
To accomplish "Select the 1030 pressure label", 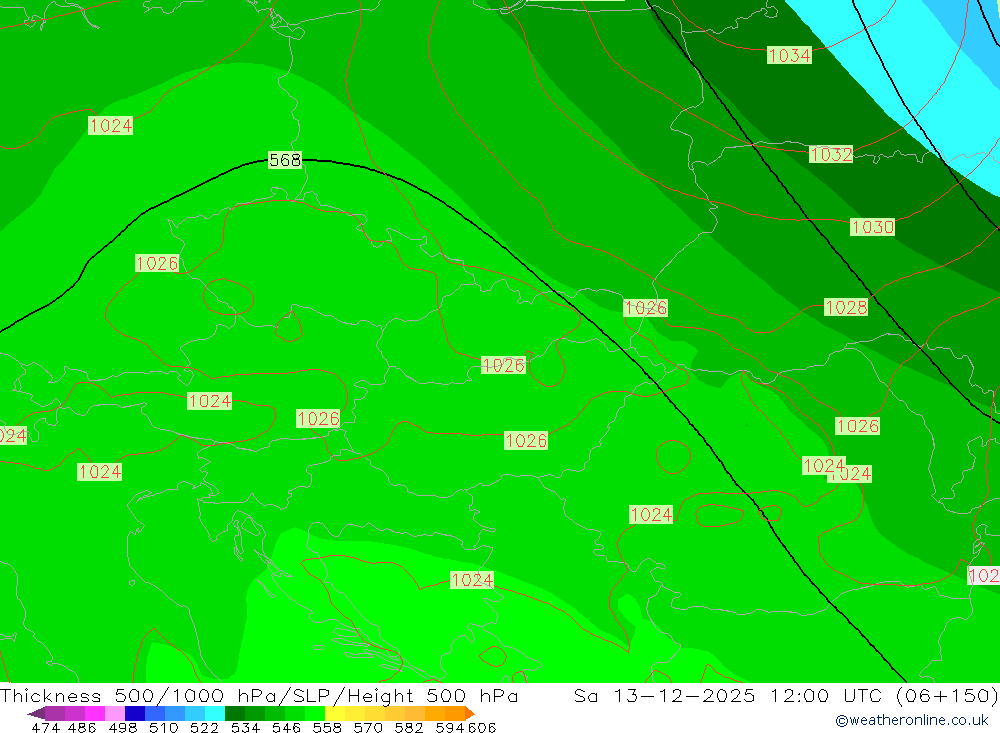I will [872, 227].
